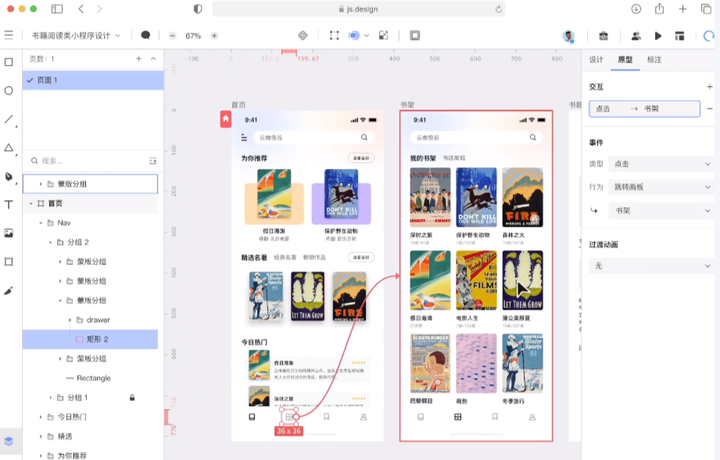
Task: Click the 67% zoom level value
Action: [193, 36]
